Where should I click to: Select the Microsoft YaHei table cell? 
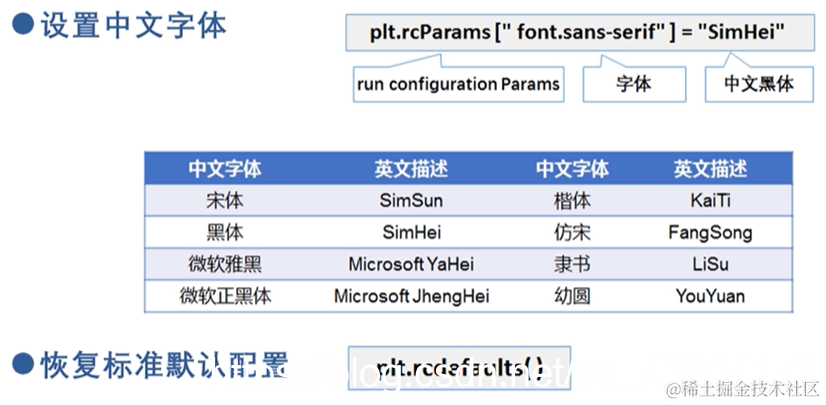click(411, 264)
